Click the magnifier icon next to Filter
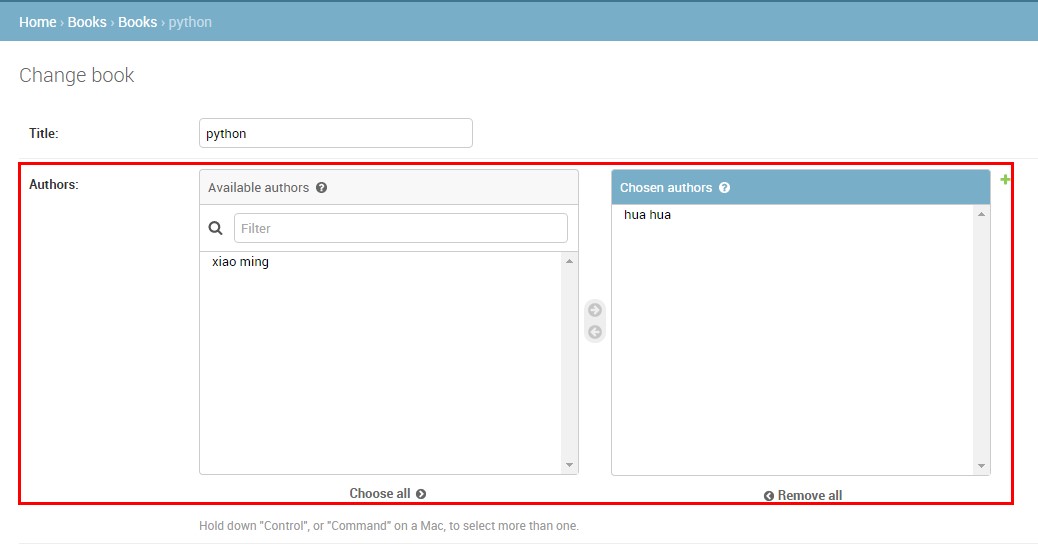The width and height of the screenshot is (1038, 552). [216, 228]
